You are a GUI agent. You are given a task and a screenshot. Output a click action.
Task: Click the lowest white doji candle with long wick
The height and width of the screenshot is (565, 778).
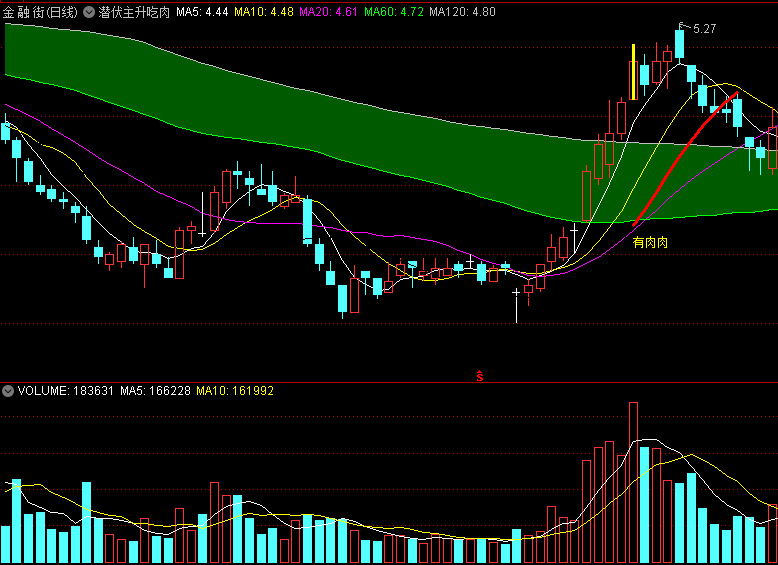coord(517,306)
